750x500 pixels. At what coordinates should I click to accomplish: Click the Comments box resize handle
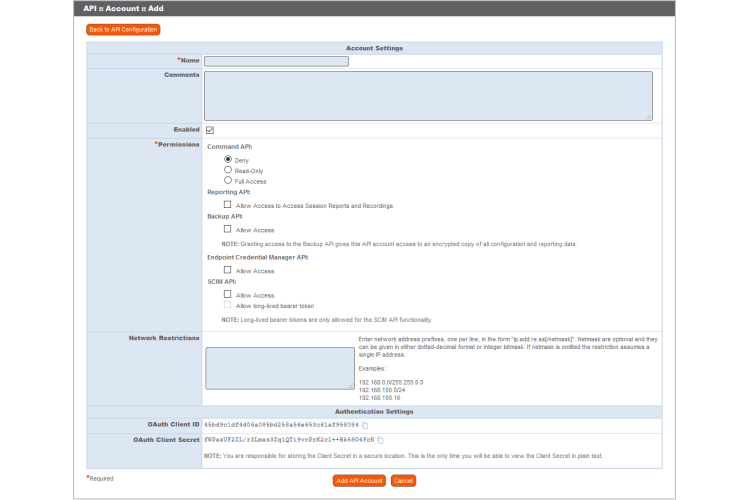click(x=649, y=116)
